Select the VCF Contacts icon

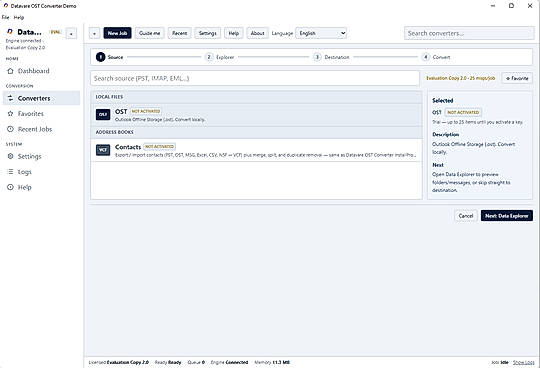103,150
